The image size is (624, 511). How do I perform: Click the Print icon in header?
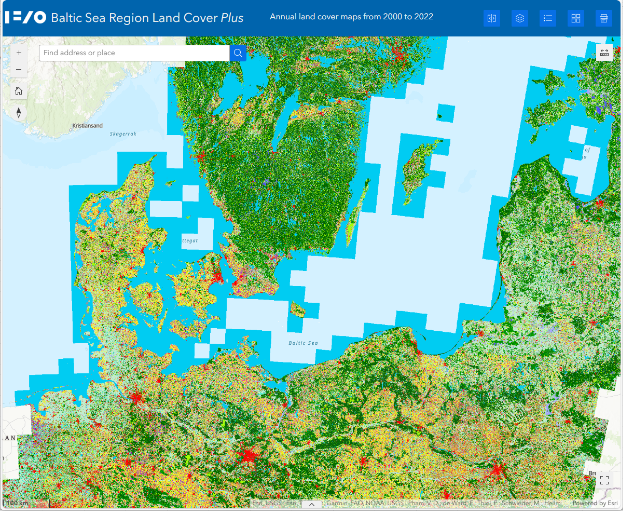pyautogui.click(x=603, y=18)
